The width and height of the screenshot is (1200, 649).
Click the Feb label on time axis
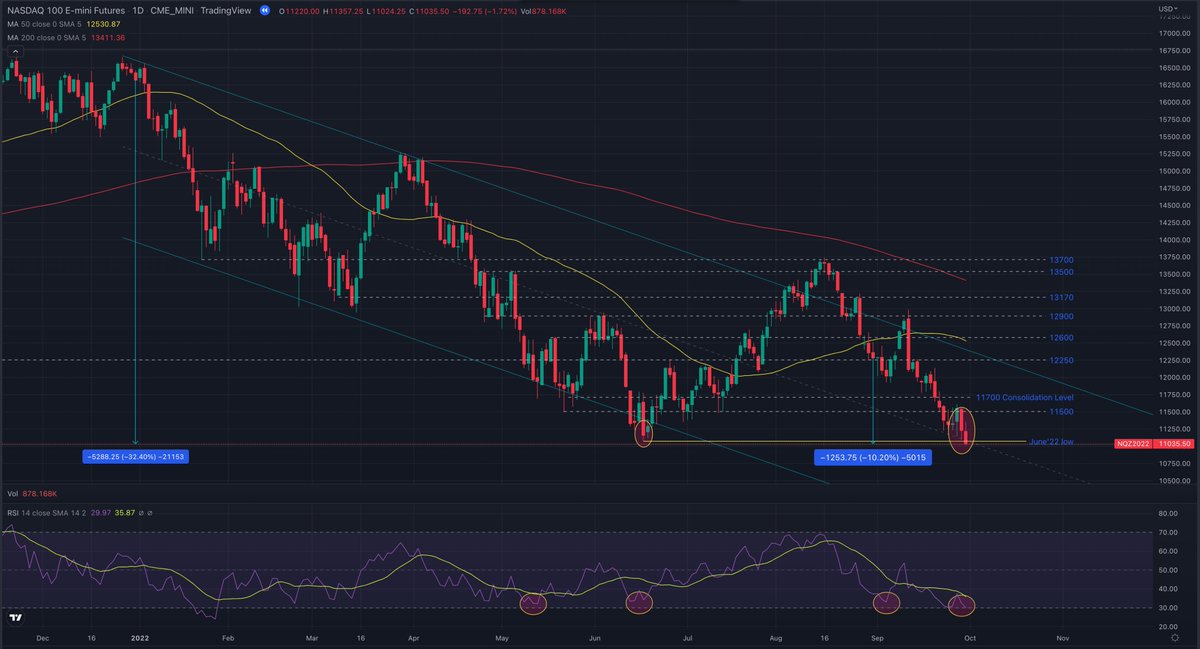(227, 636)
